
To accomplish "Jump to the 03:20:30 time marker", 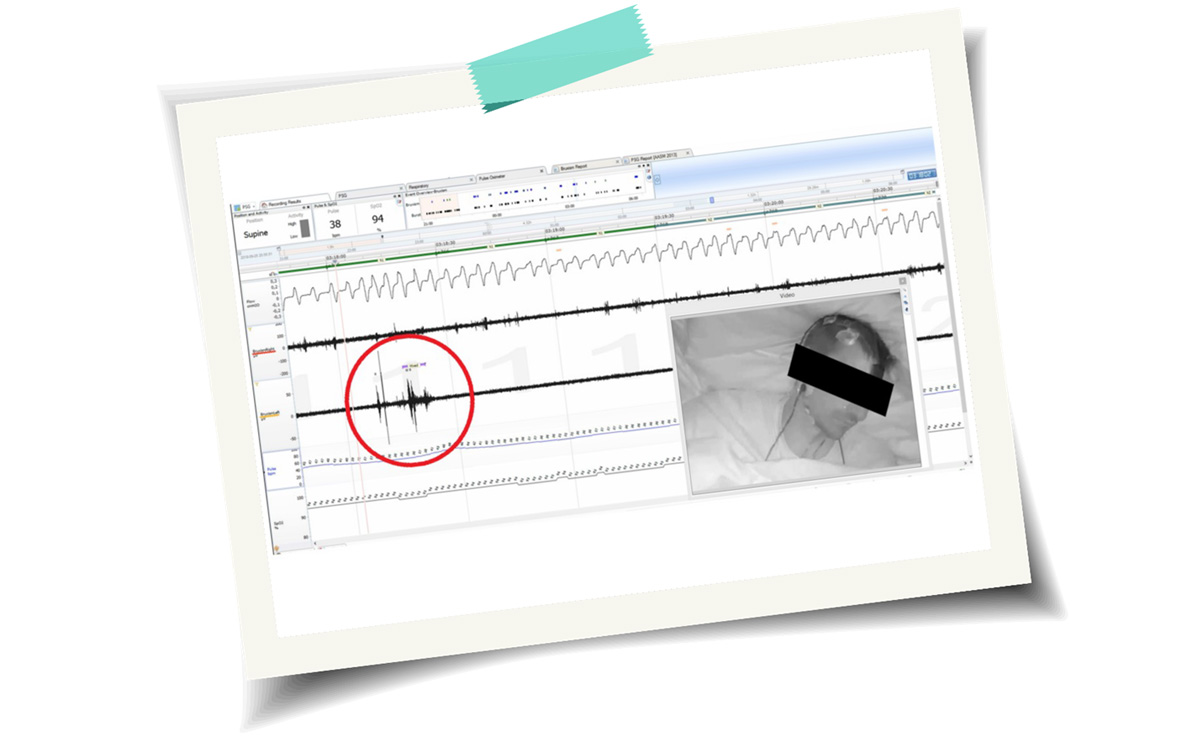I will click(883, 190).
